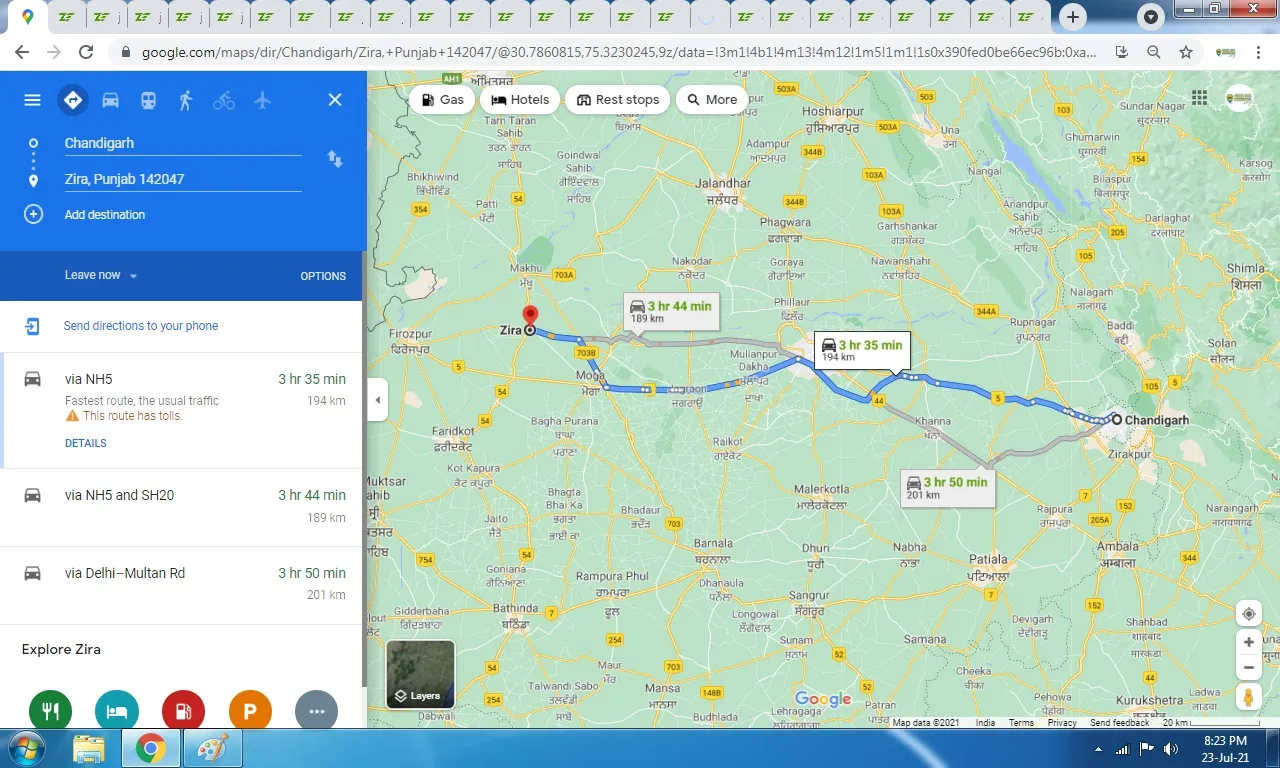Open the Google apps grid
The image size is (1280, 768).
pos(1199,98)
